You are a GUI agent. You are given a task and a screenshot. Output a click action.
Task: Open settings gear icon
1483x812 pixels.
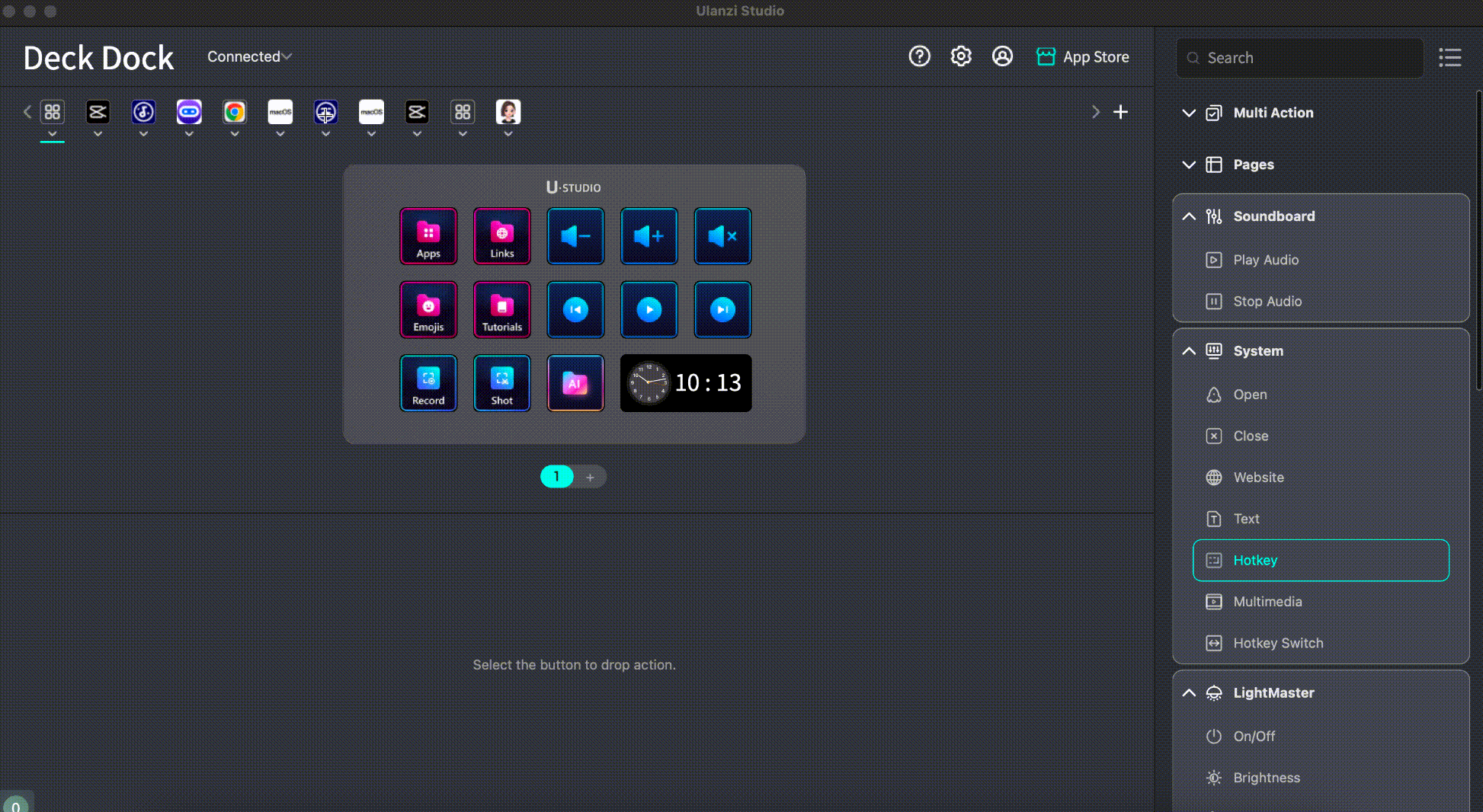pos(961,56)
